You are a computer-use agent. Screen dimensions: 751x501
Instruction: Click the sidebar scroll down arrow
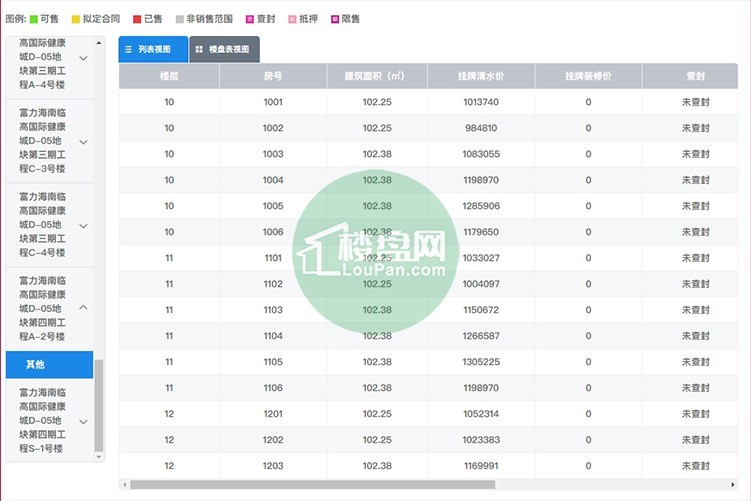99,457
